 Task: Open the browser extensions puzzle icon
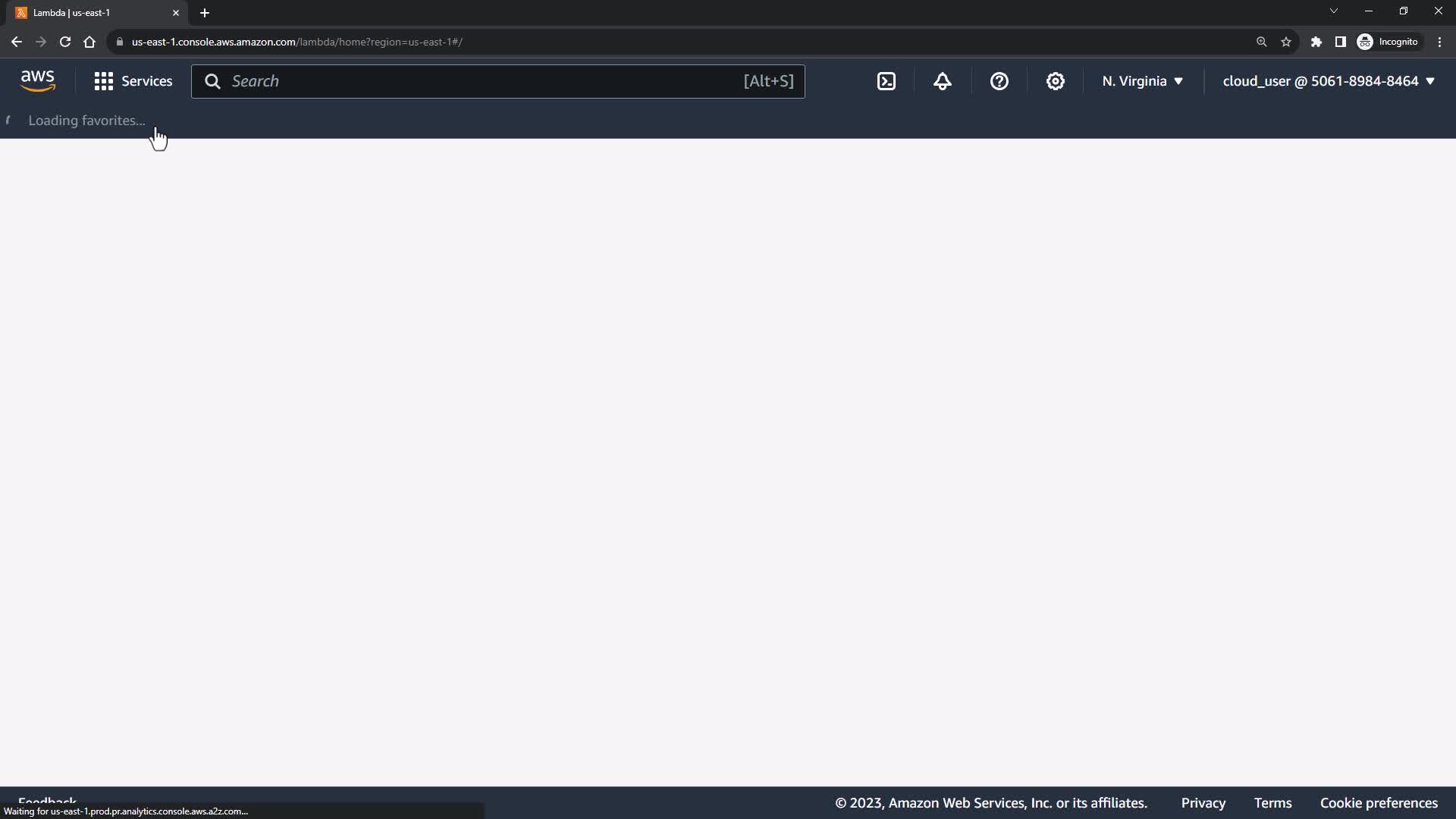pos(1316,42)
